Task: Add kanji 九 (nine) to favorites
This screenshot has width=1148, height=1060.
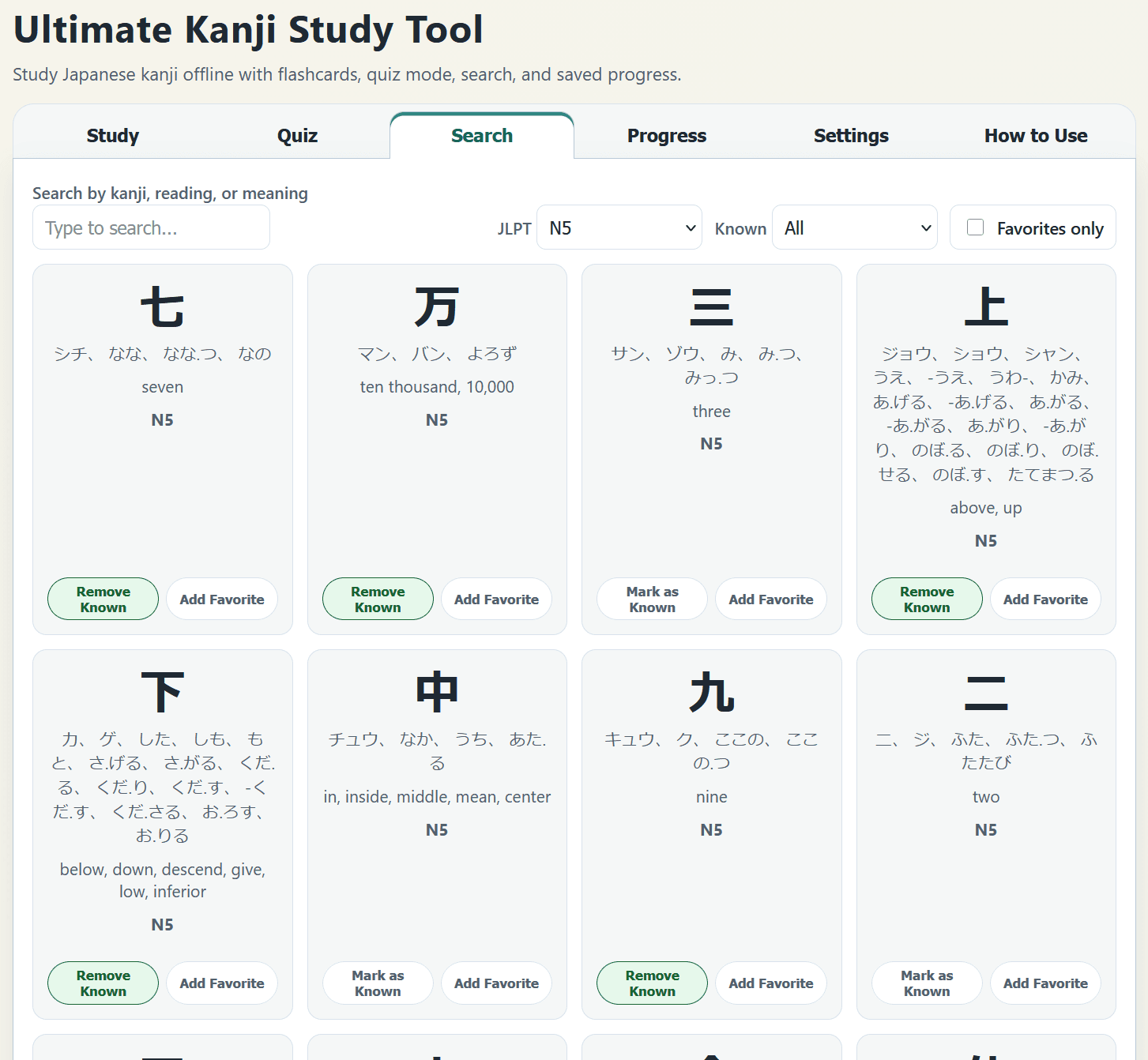Action: pos(771,983)
